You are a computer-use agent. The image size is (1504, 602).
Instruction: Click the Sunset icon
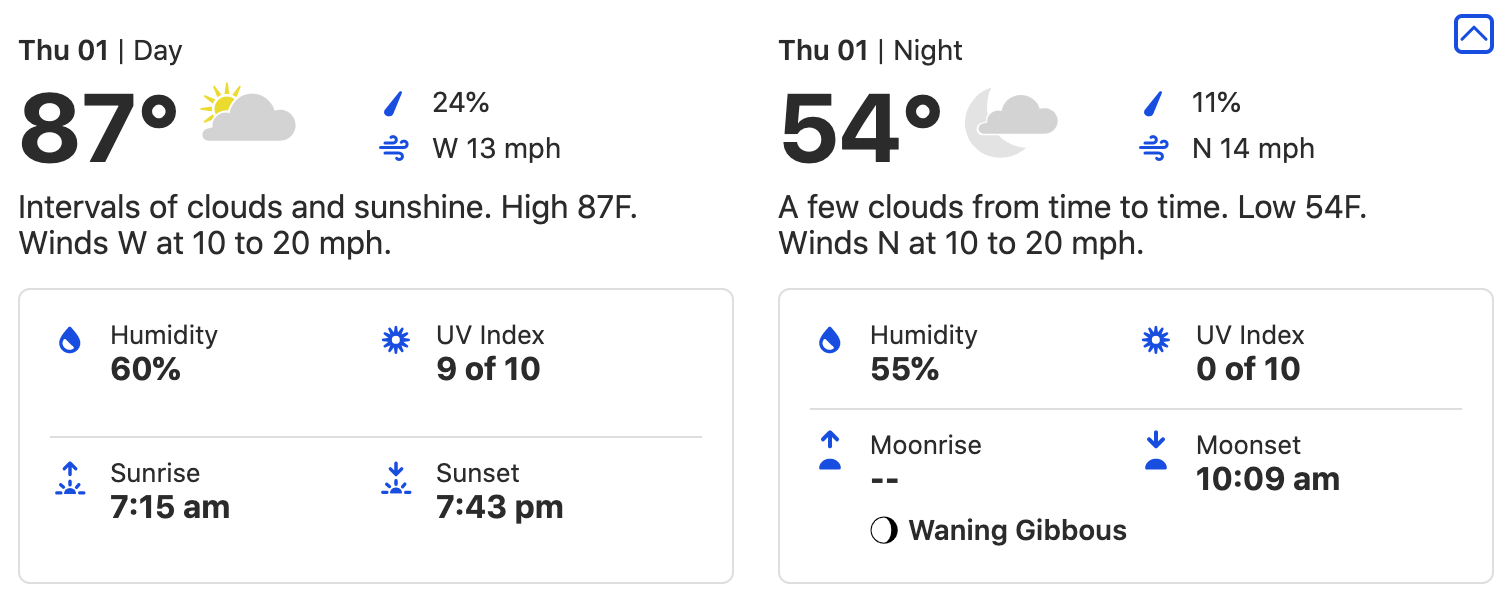tap(396, 480)
